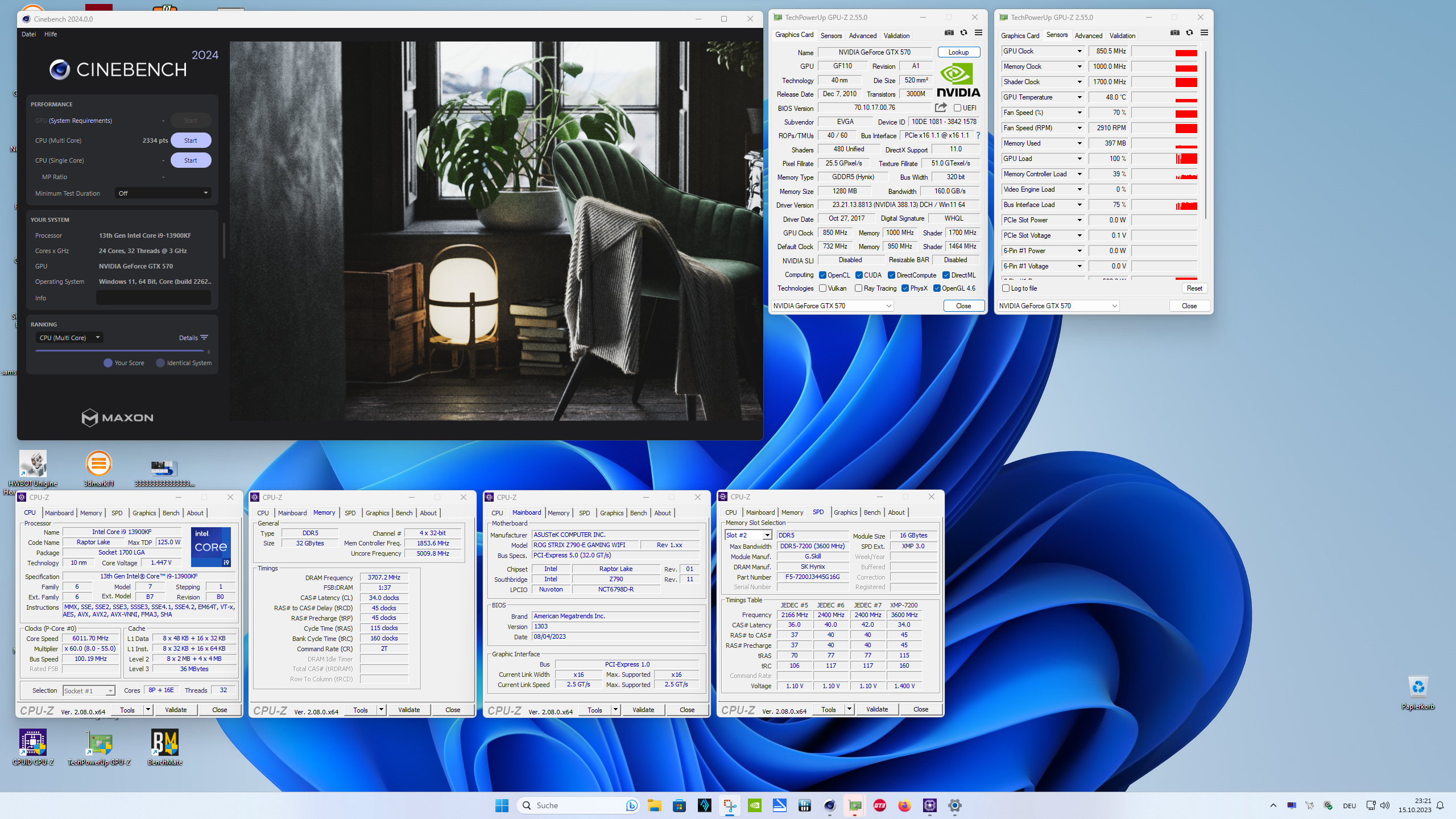This screenshot has height=819, width=1456.
Task: Open Microsoft Store from the taskbar
Action: [x=679, y=805]
